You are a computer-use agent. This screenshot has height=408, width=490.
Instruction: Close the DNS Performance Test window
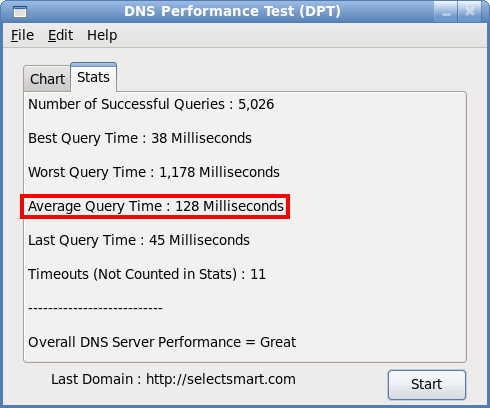point(469,12)
